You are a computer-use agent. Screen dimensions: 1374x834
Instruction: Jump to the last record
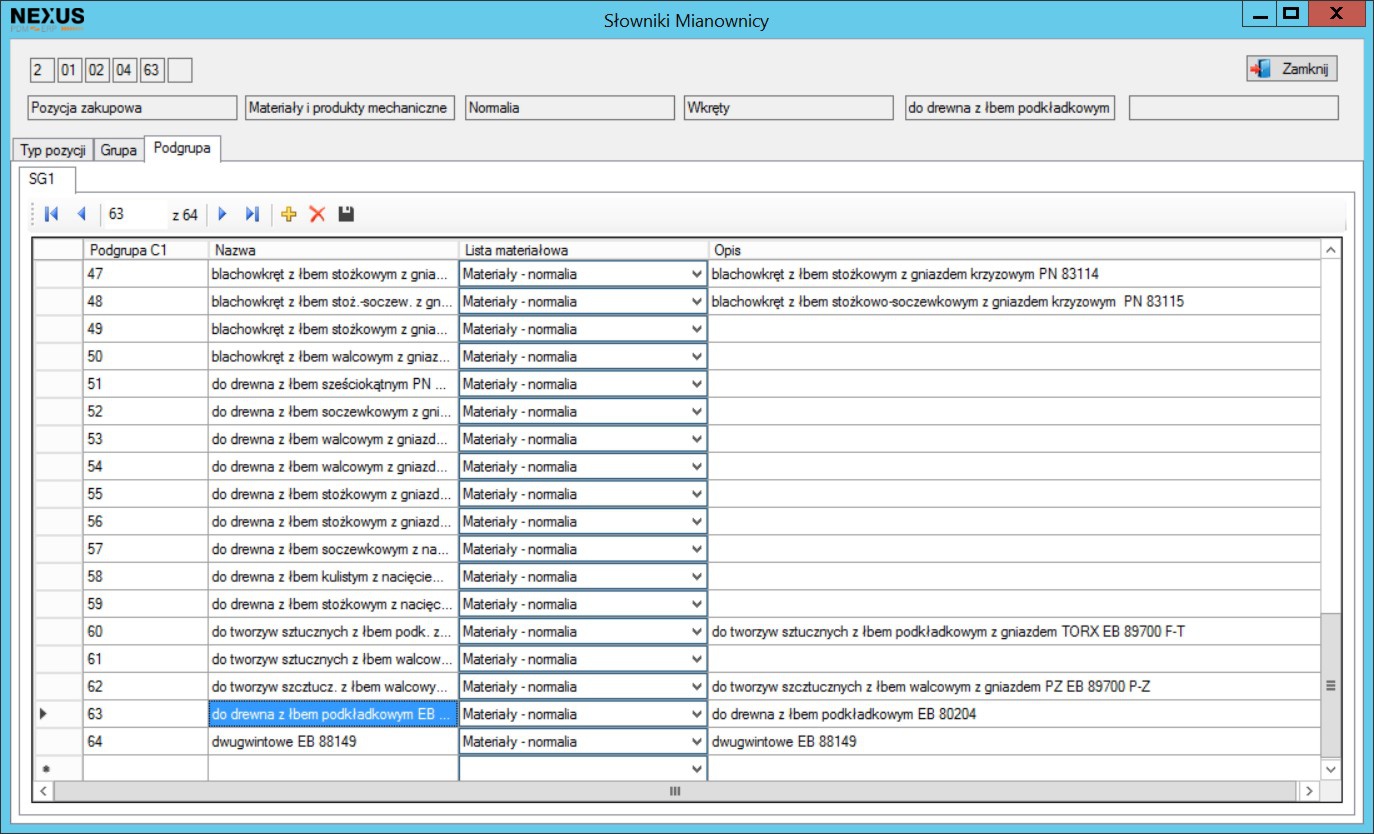[252, 214]
